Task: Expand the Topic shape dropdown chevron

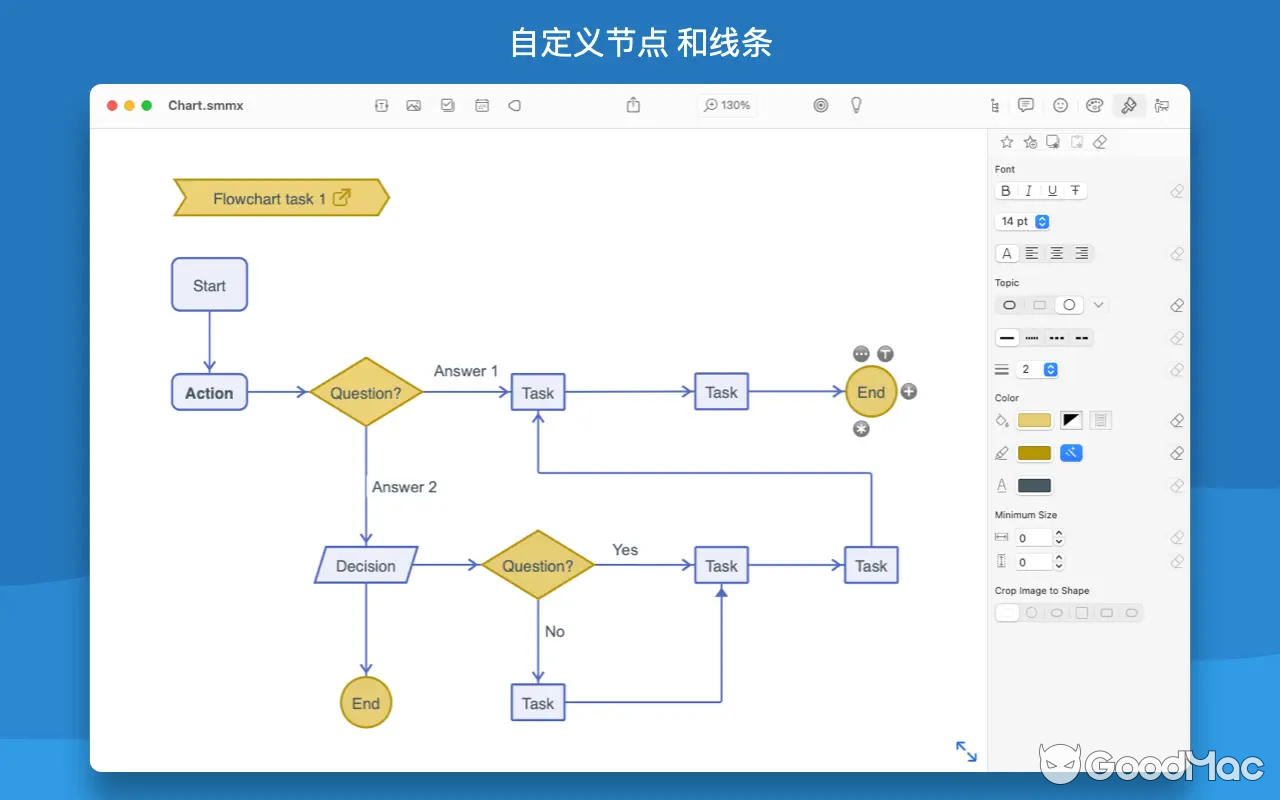Action: [1097, 304]
